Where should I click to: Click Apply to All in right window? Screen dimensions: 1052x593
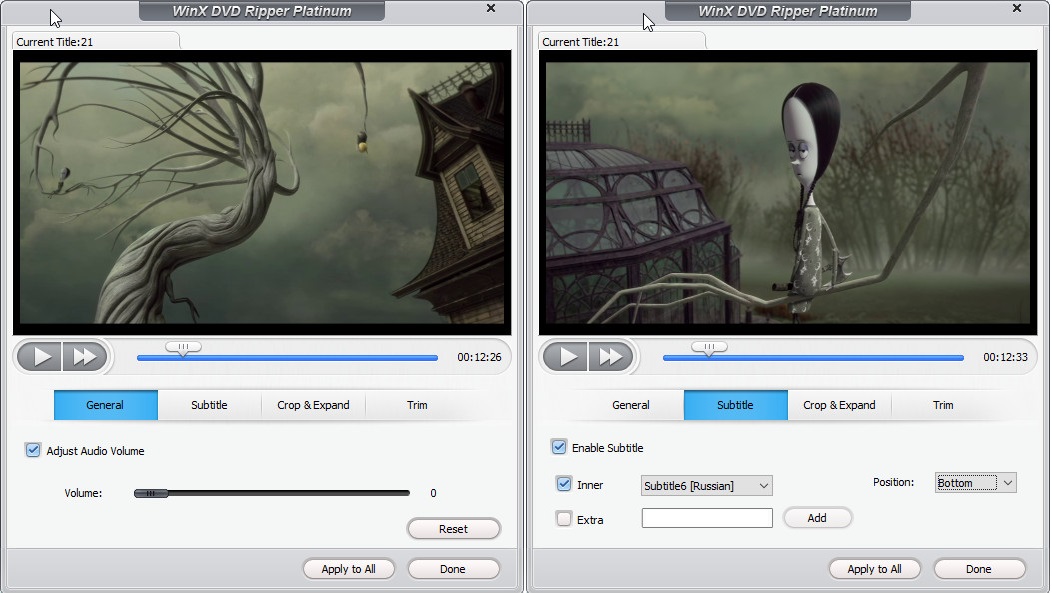pos(874,569)
